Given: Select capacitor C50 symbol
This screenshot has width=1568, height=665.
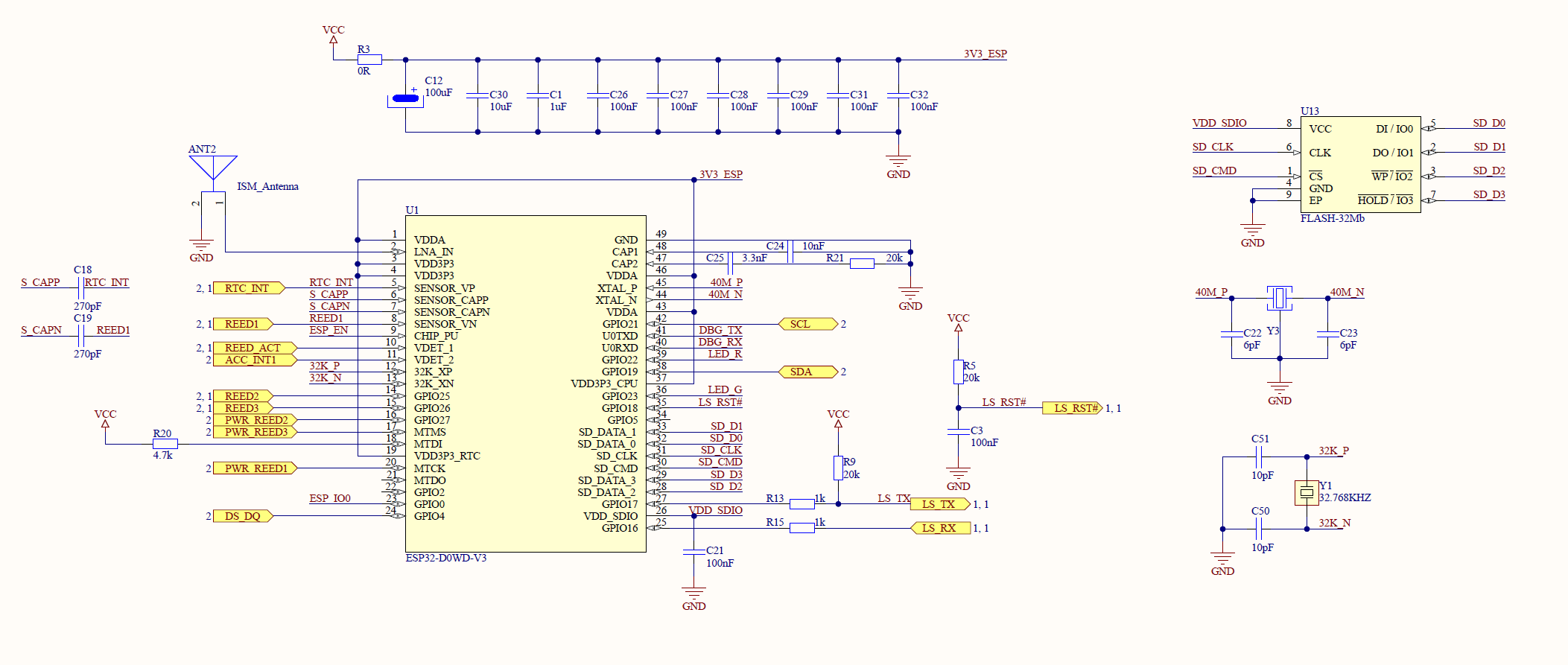Looking at the screenshot, I should 1259,529.
